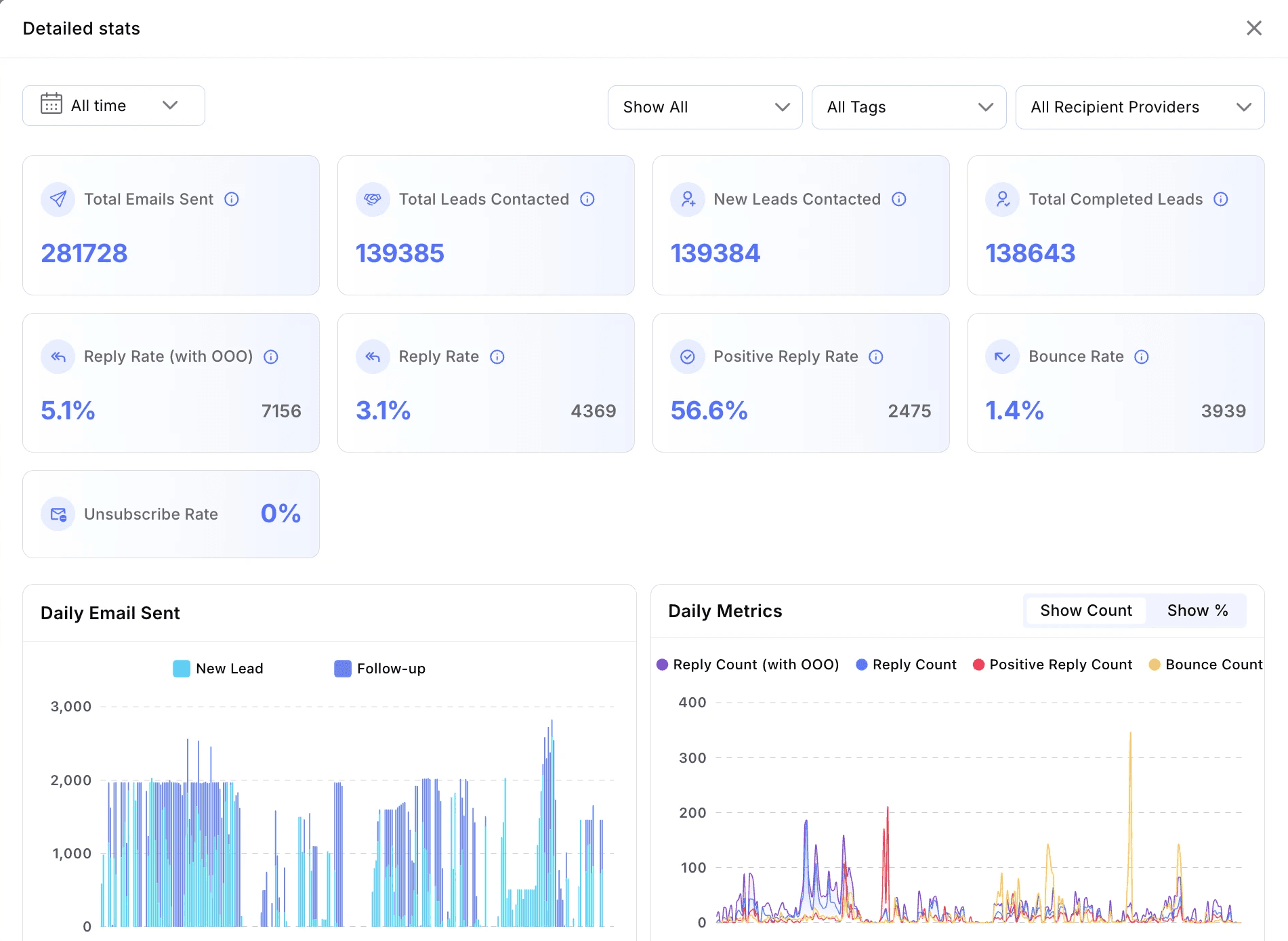1288x941 pixels.
Task: Click the calendar icon in date selector
Action: (51, 104)
